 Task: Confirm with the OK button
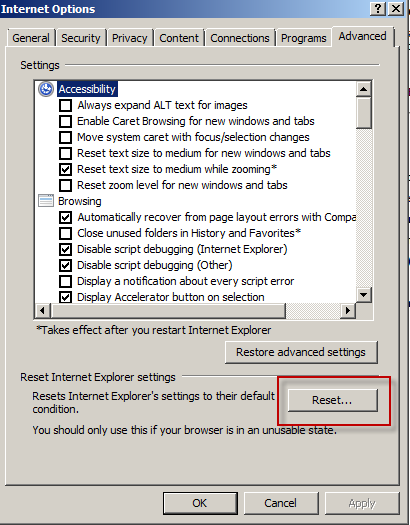click(200, 503)
